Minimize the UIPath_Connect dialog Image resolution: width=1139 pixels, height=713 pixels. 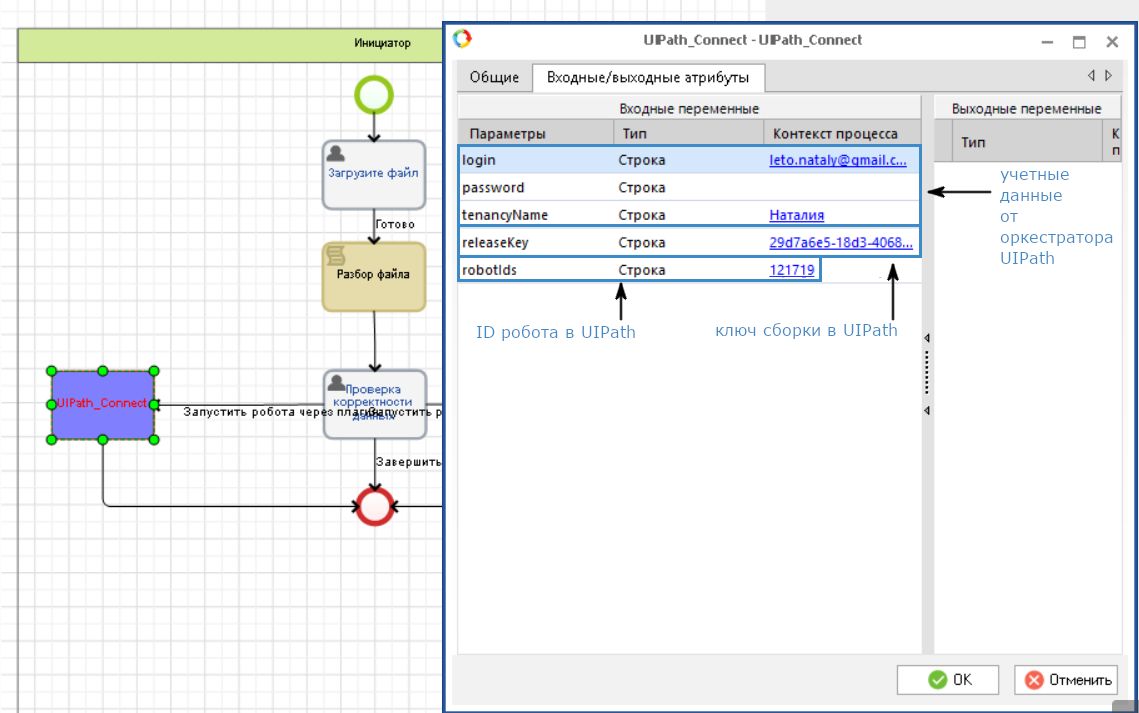pos(1047,42)
